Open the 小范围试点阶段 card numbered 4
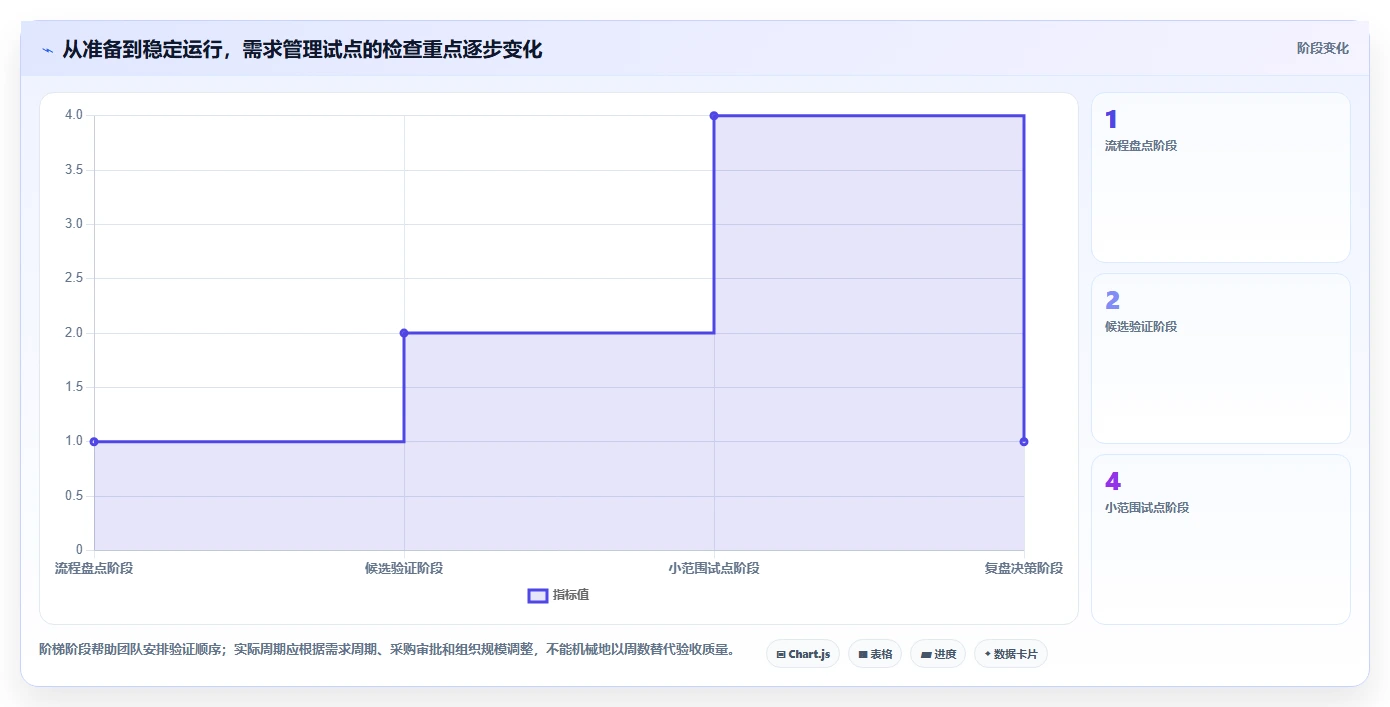 tap(1221, 540)
